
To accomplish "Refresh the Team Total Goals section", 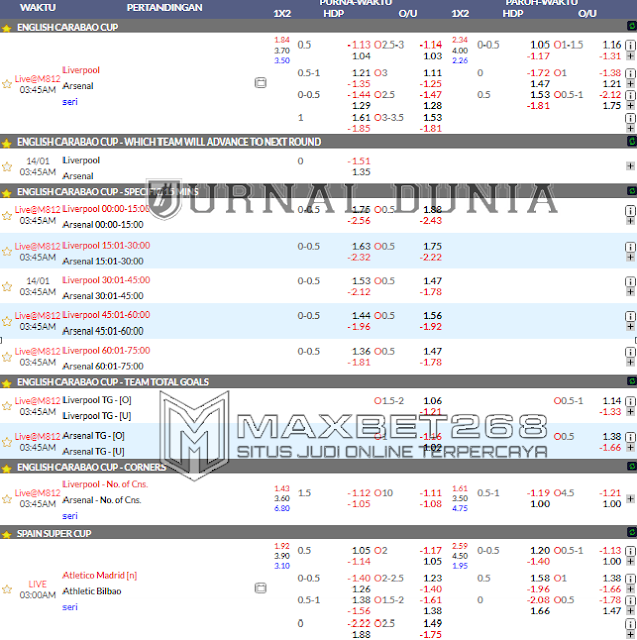I will pyautogui.click(x=632, y=381).
